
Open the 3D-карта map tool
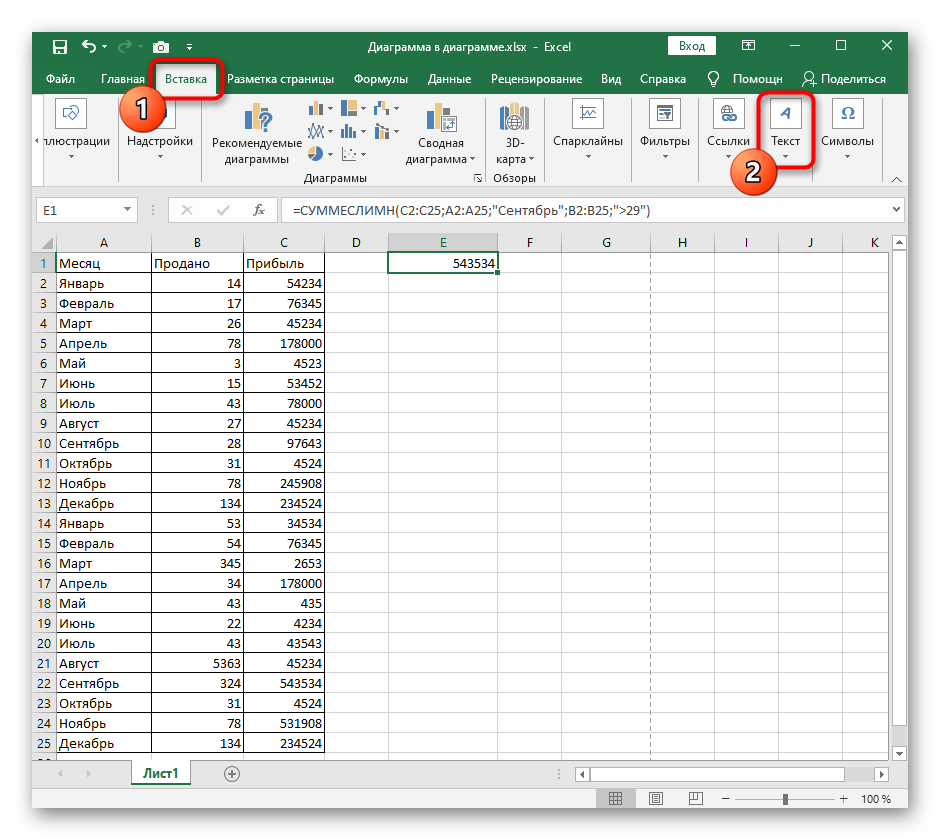tap(515, 132)
